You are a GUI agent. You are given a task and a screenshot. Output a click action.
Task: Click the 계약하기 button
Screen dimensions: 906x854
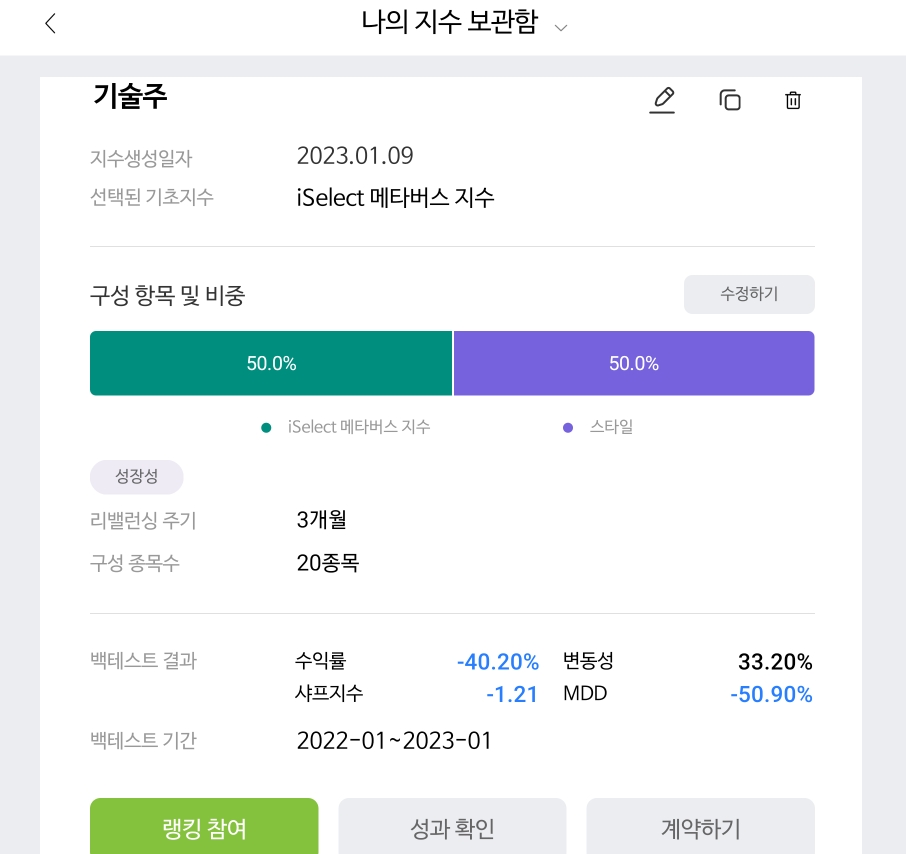(700, 826)
